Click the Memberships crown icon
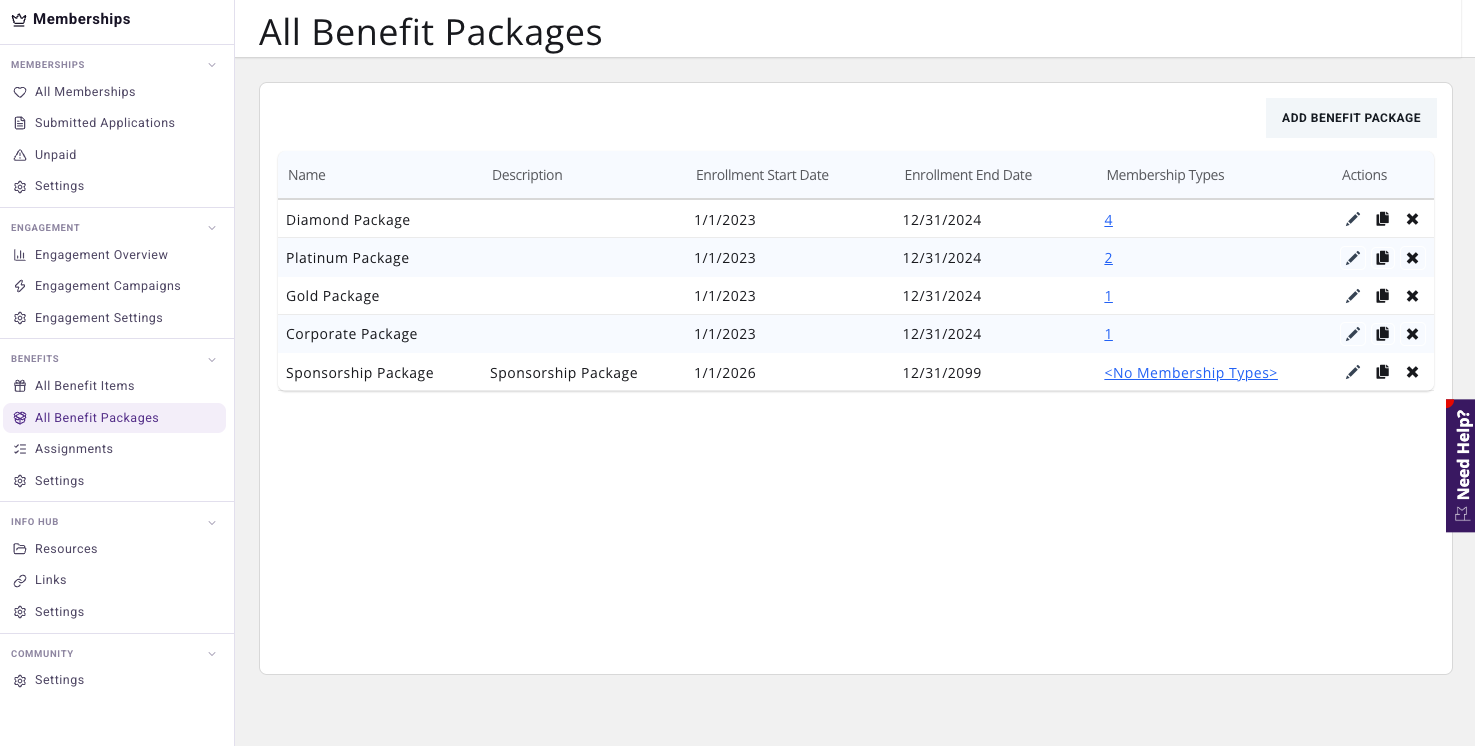This screenshot has height=746, width=1475. click(x=19, y=19)
